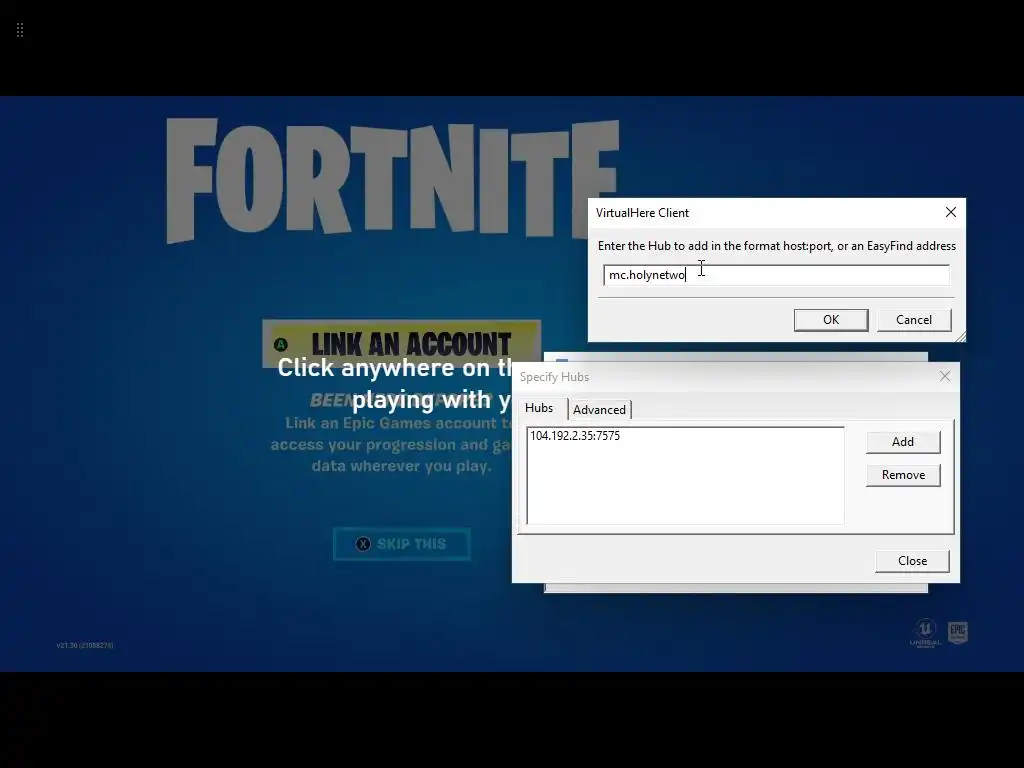Click the Epic Games logo icon

[957, 632]
